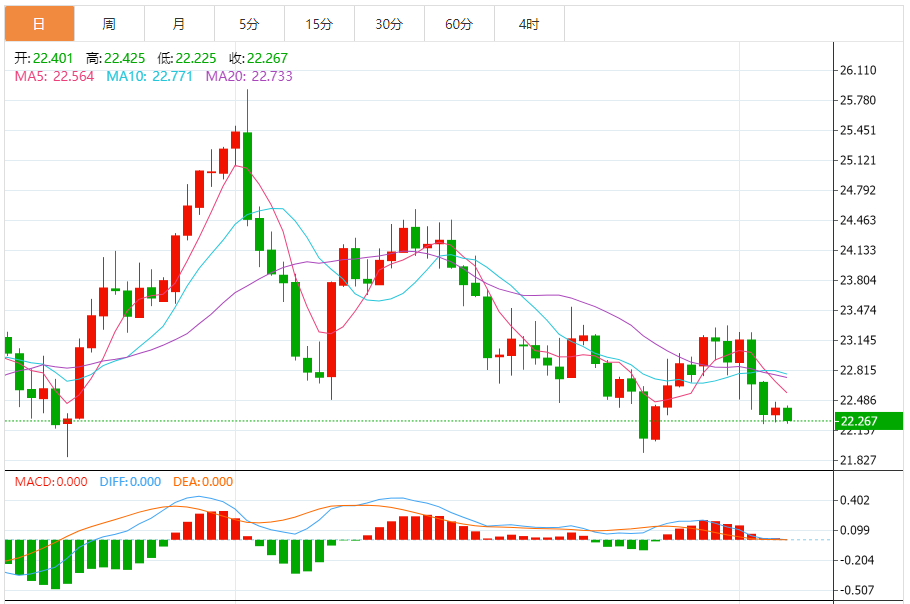Open the 15分 timeframe tab
Viewport: 910px width, 604px height.
pos(319,24)
